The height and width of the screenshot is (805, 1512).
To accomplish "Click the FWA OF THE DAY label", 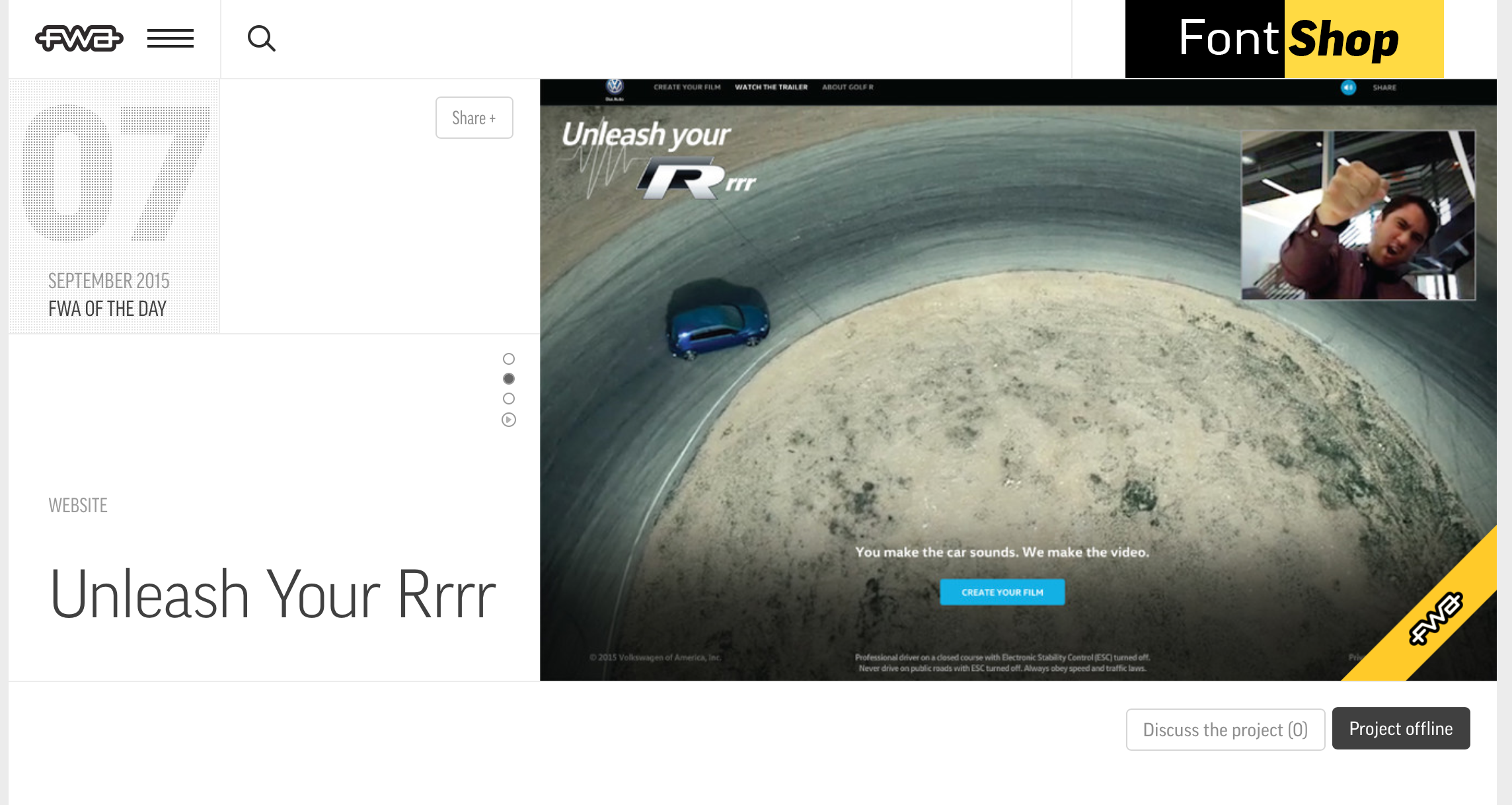I will [x=107, y=309].
